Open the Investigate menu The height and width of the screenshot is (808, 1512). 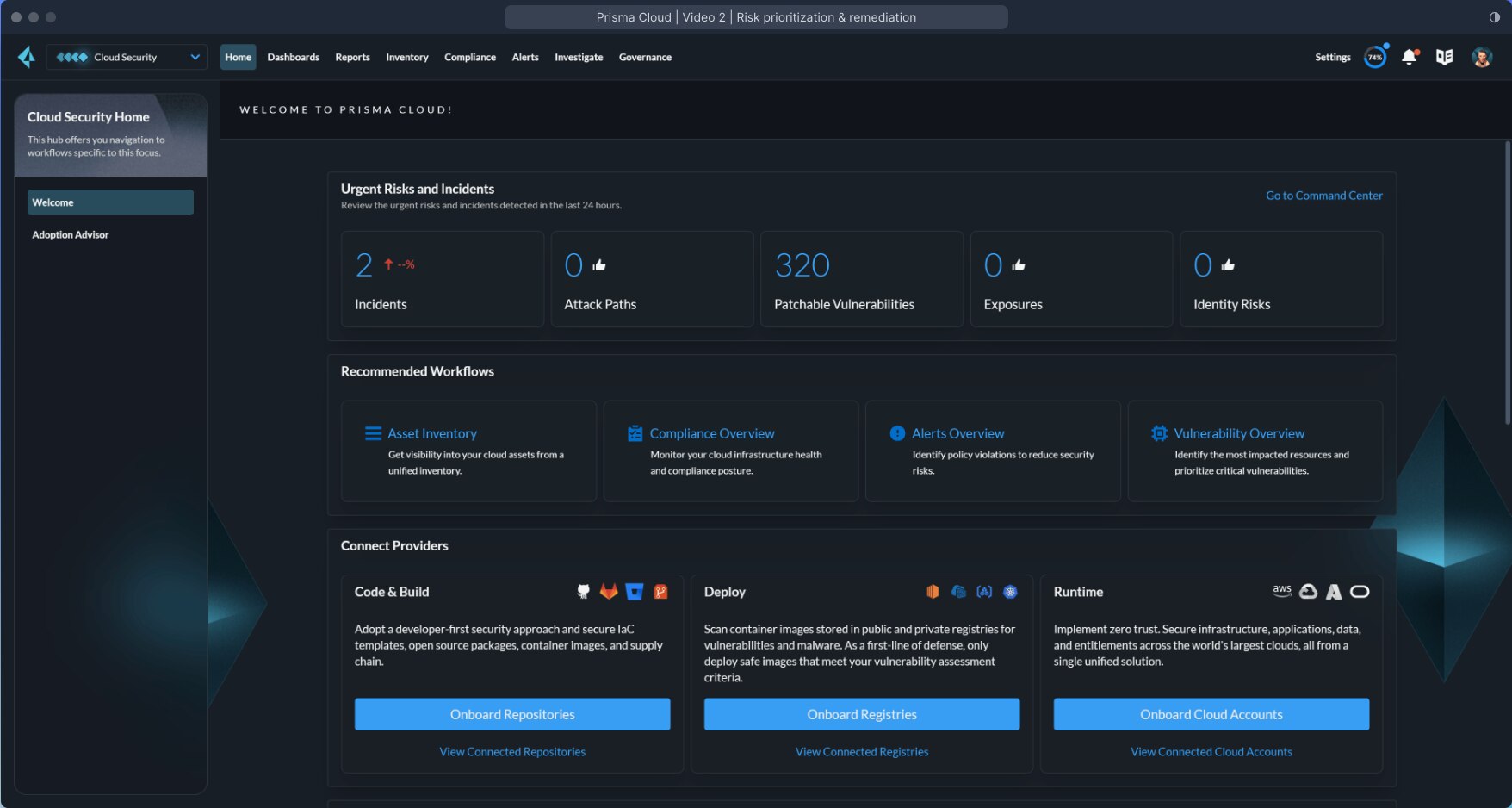[579, 57]
